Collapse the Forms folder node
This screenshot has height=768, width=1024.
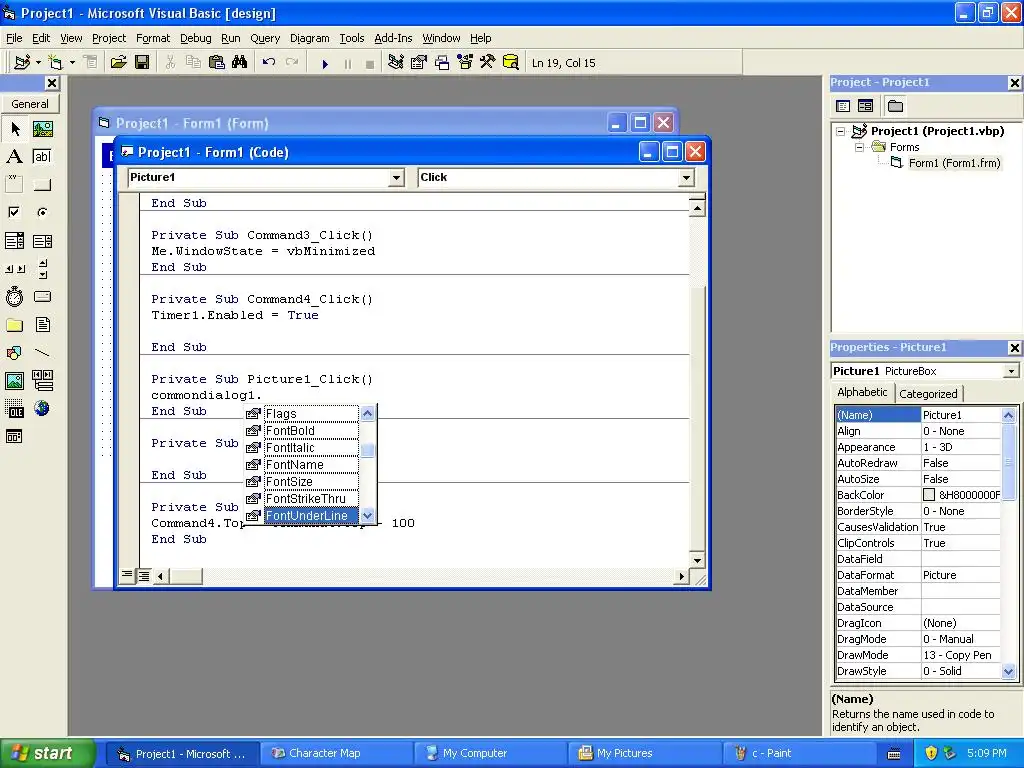859,148
